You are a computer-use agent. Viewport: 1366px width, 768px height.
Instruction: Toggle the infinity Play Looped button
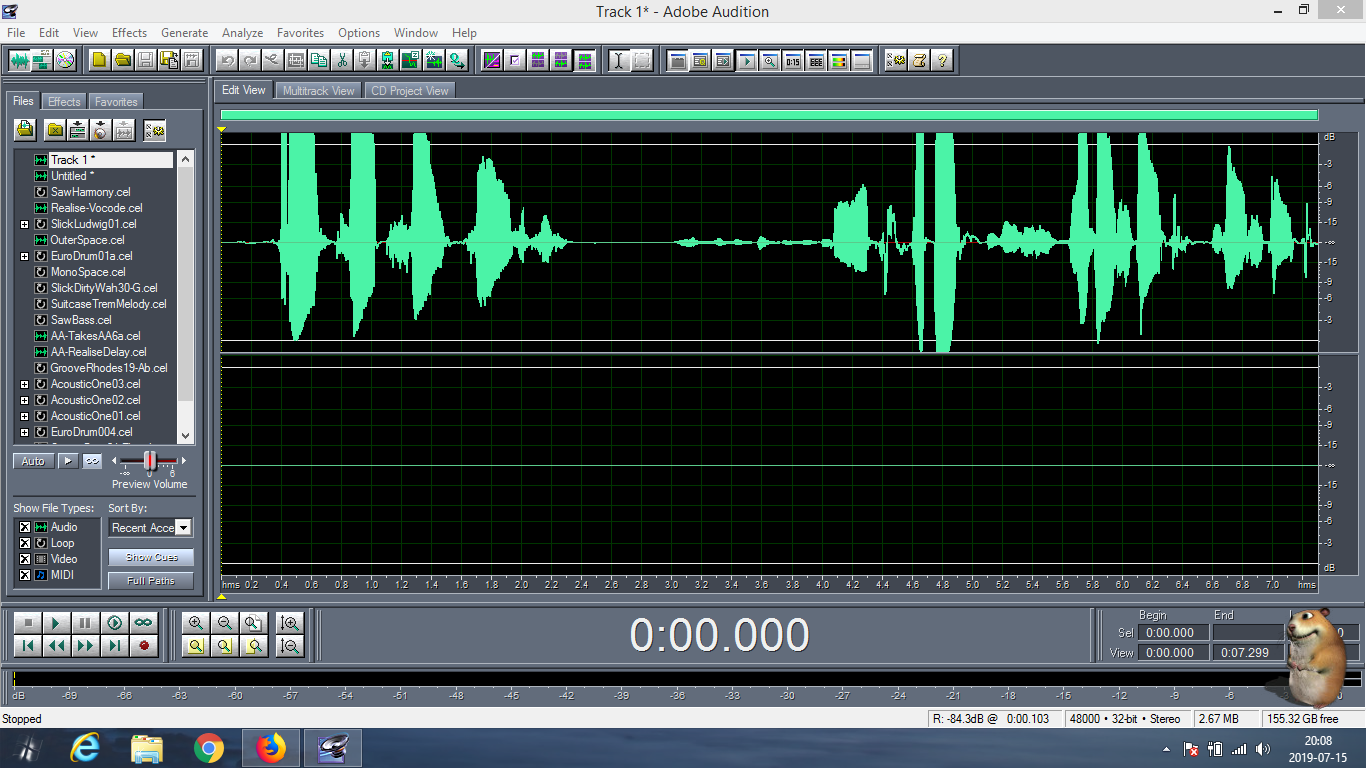tap(144, 623)
